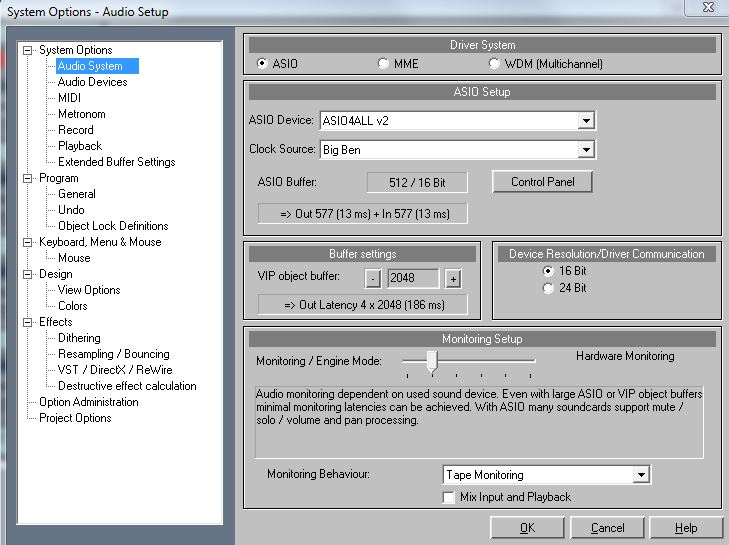Select the Program tree label
The height and width of the screenshot is (545, 729).
pyautogui.click(x=59, y=179)
